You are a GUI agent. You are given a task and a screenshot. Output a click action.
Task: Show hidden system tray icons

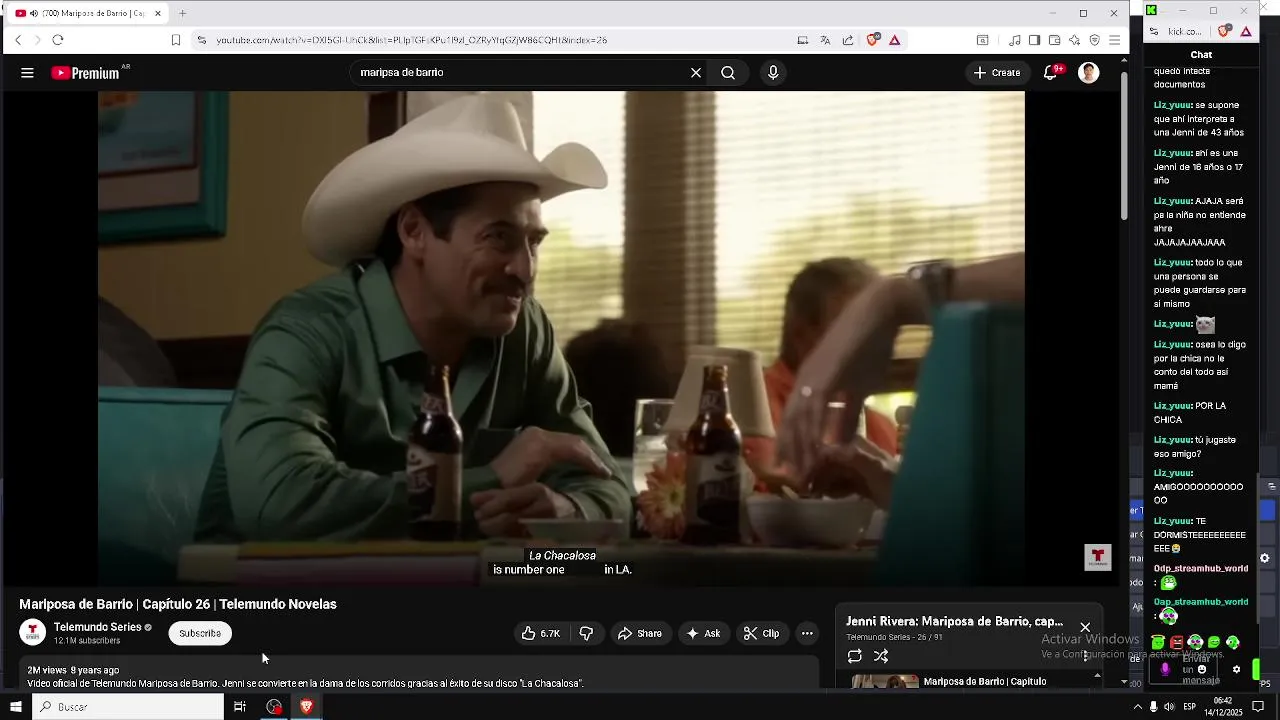point(1137,706)
